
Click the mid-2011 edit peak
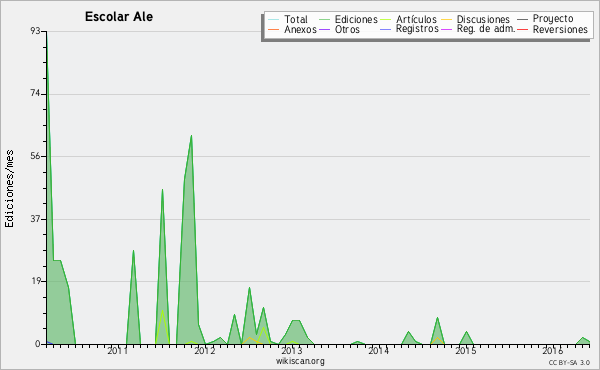162,190
